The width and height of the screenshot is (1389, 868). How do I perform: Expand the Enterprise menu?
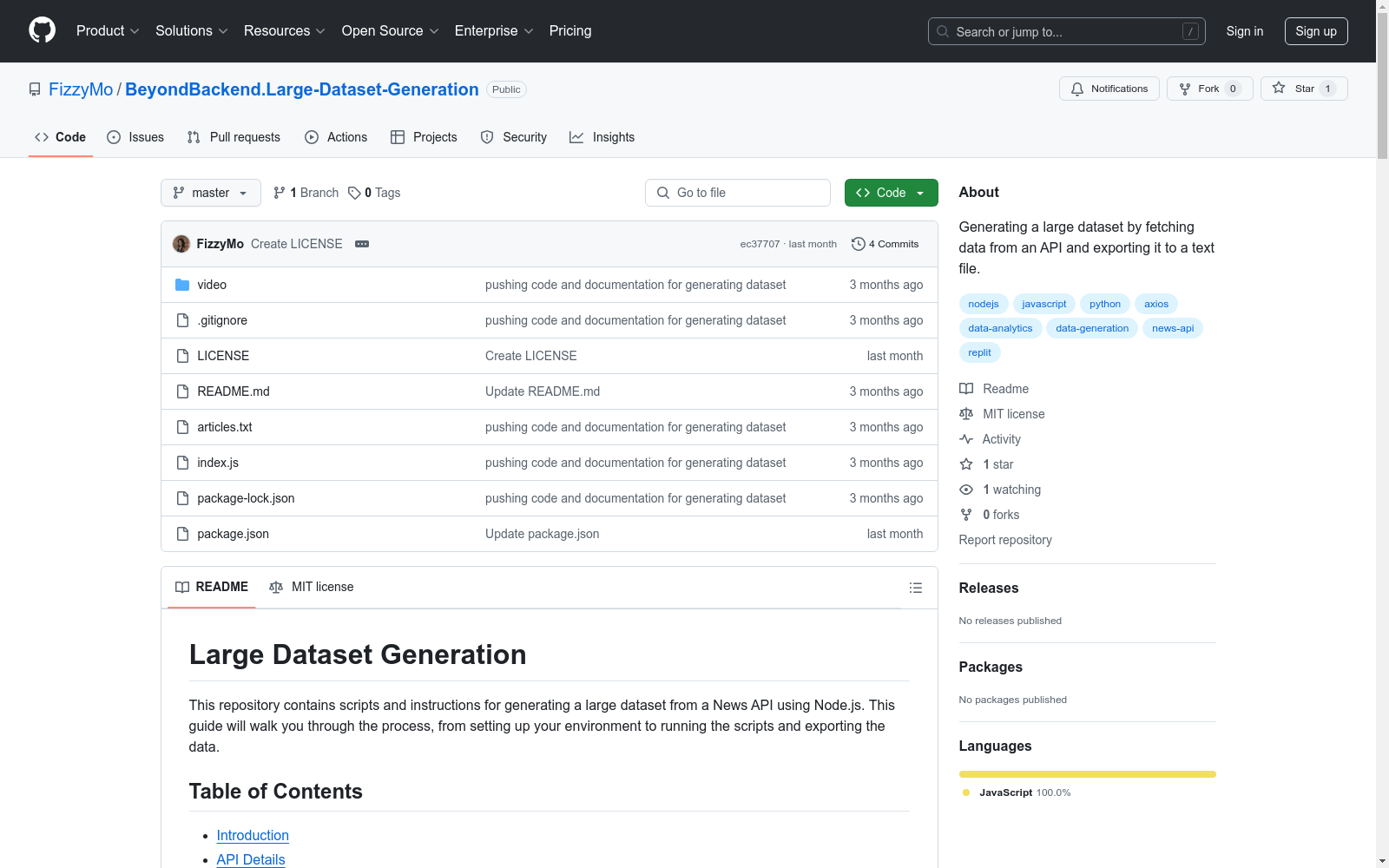[494, 31]
